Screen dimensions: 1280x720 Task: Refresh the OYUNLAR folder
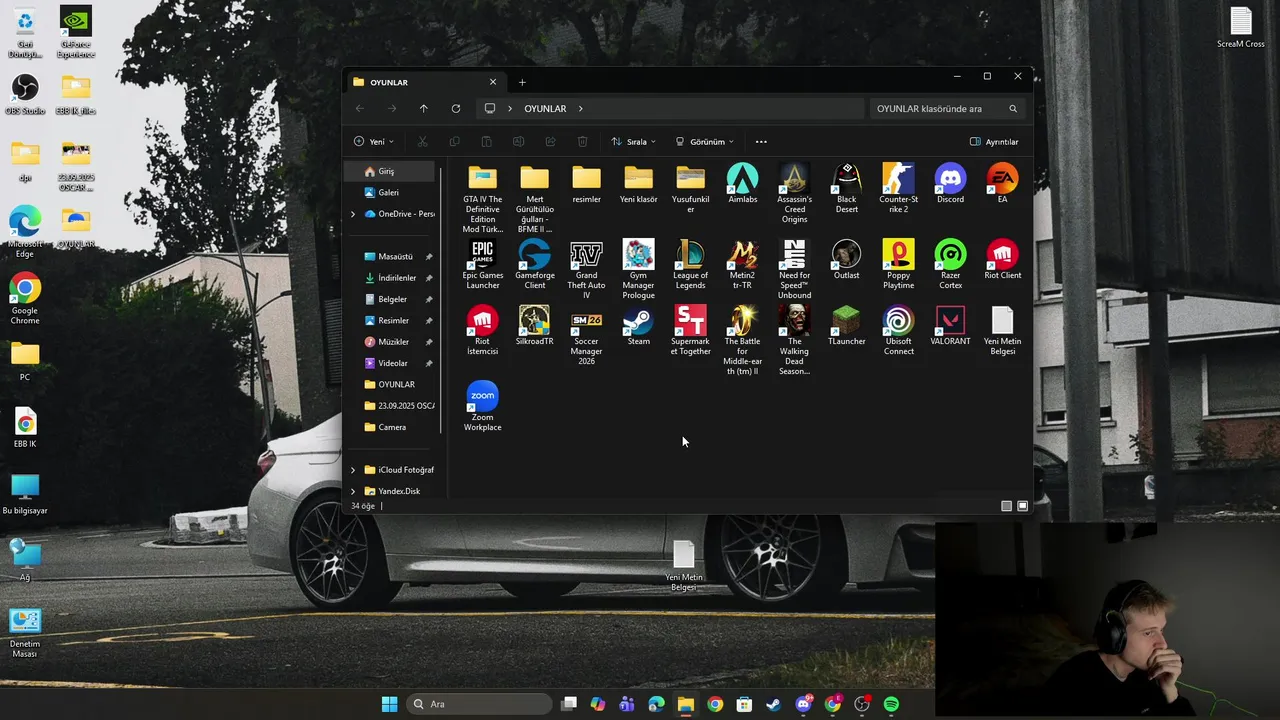456,108
